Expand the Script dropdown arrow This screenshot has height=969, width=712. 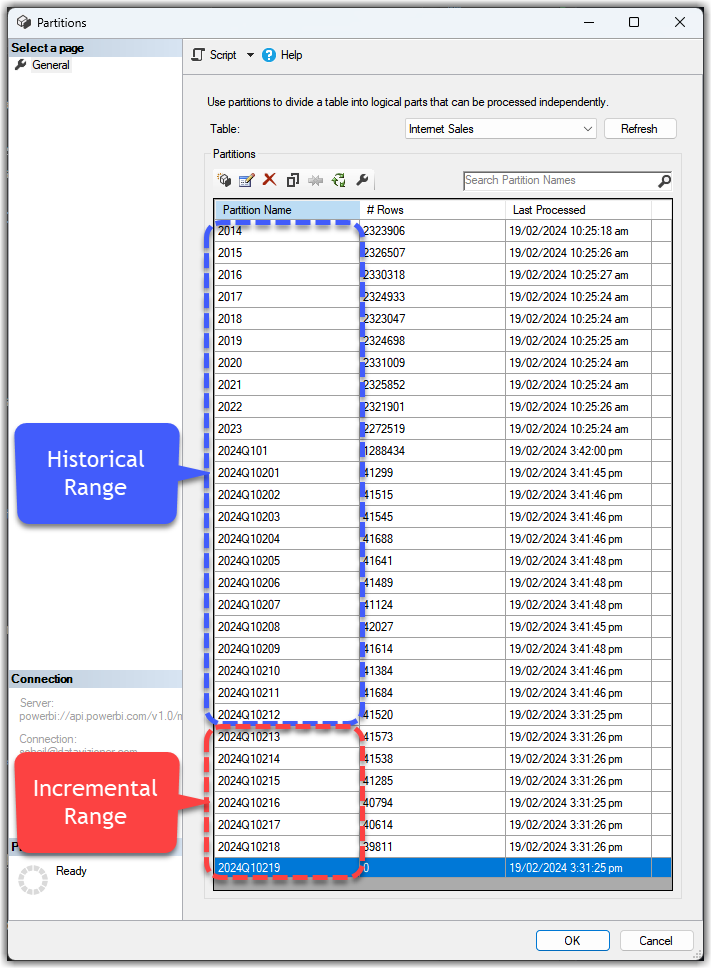pyautogui.click(x=250, y=55)
